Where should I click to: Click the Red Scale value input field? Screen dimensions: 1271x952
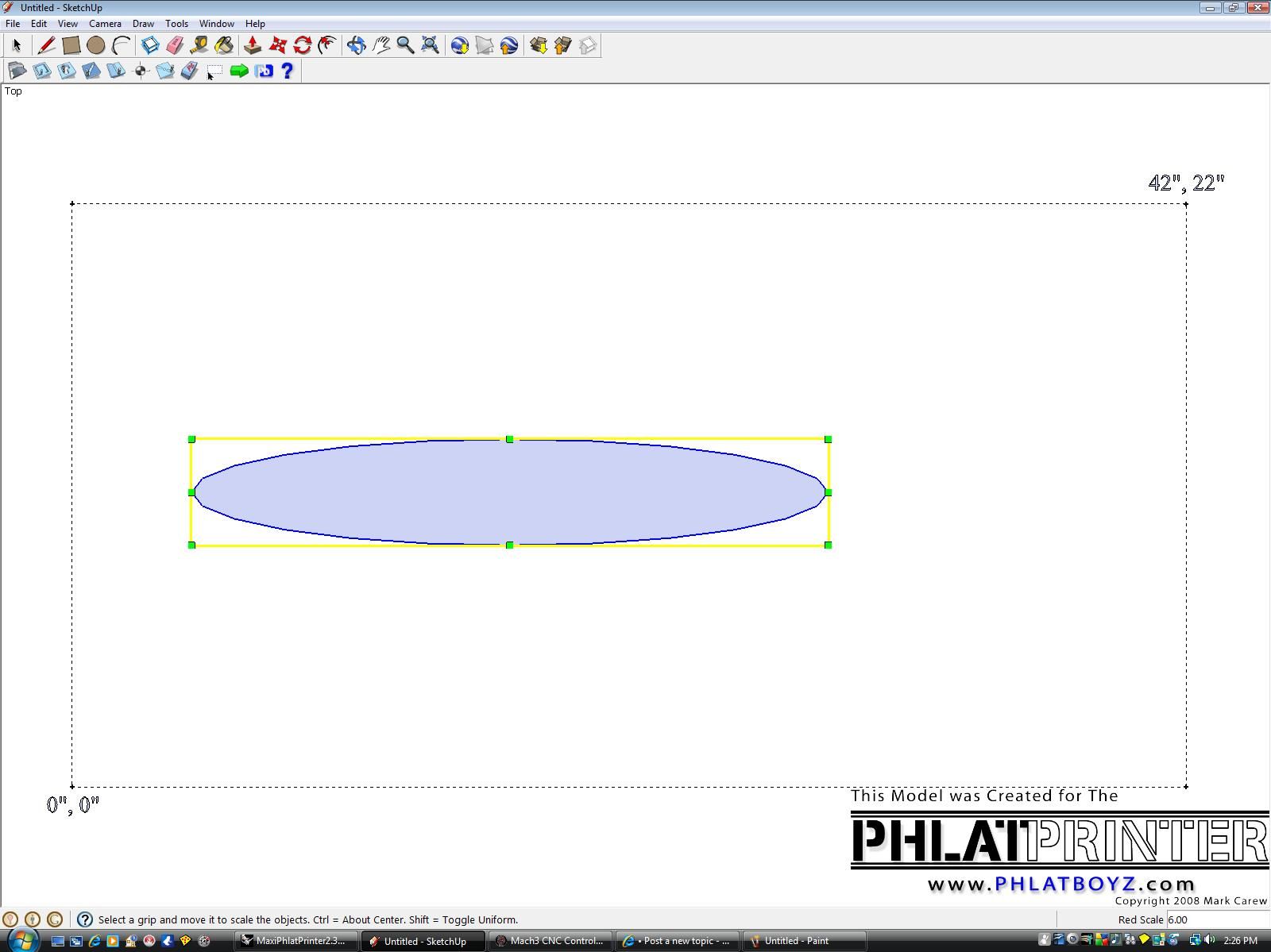[x=1215, y=919]
